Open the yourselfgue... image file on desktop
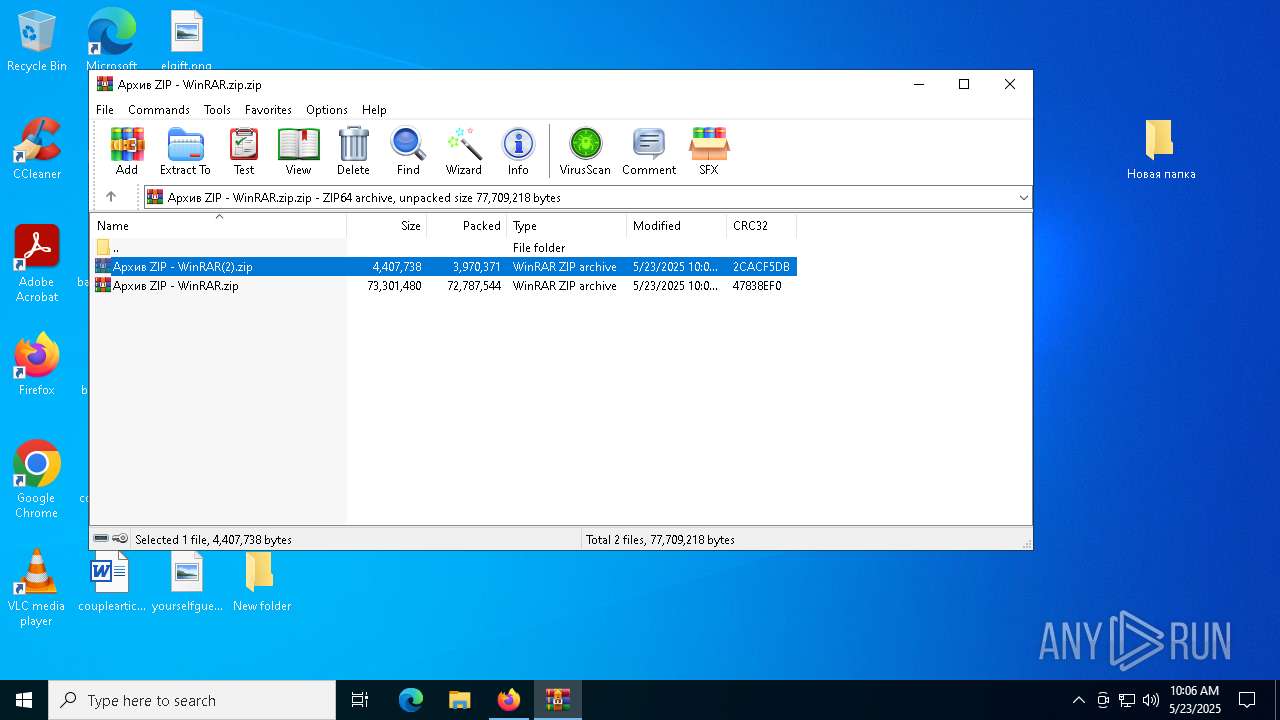 pyautogui.click(x=187, y=581)
